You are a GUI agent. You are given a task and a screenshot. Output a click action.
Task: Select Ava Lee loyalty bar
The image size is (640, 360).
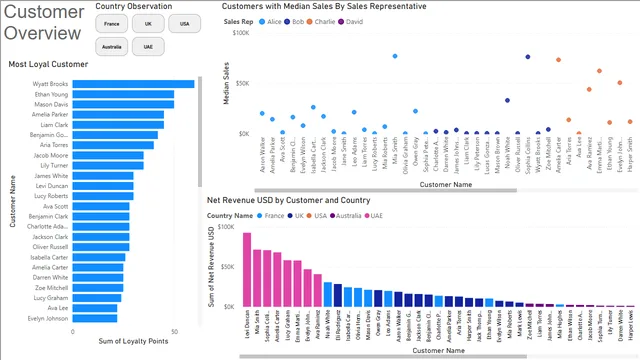pyautogui.click(x=95, y=308)
